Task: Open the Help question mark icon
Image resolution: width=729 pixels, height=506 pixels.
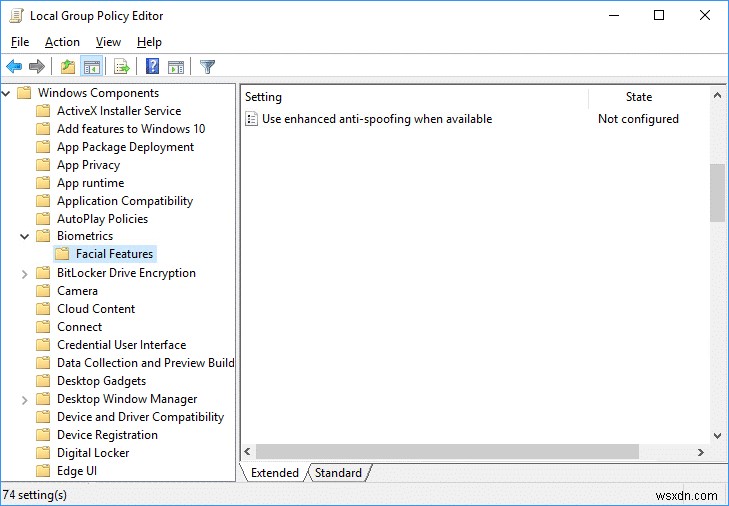Action: click(152, 67)
